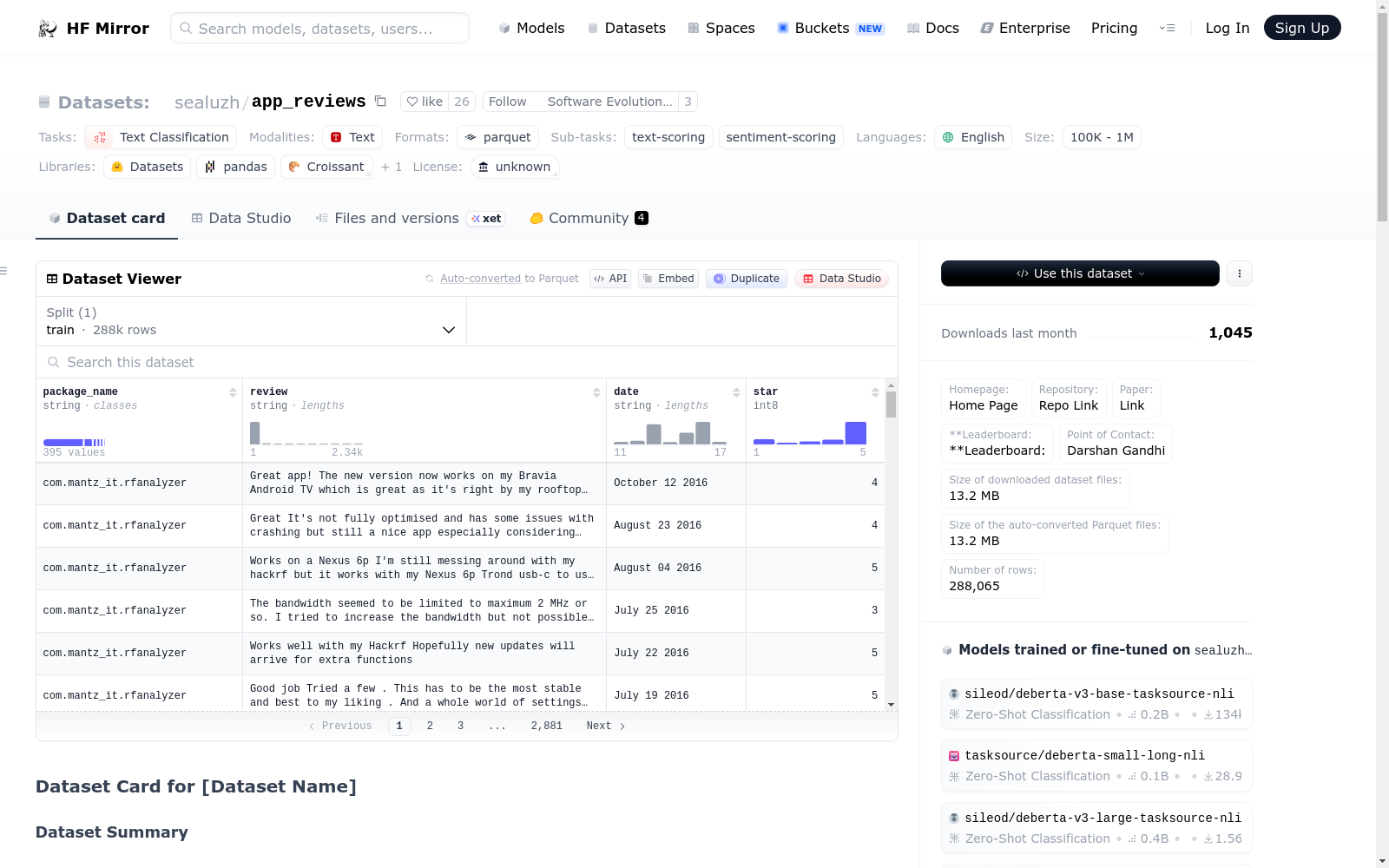Go to the Next page of rows
Image resolution: width=1389 pixels, height=868 pixels.
pyautogui.click(x=606, y=726)
